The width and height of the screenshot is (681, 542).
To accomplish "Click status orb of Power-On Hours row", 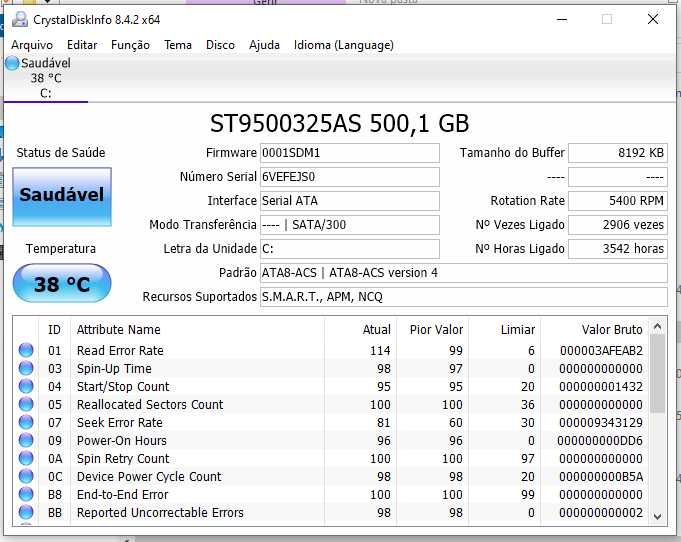I will [26, 440].
